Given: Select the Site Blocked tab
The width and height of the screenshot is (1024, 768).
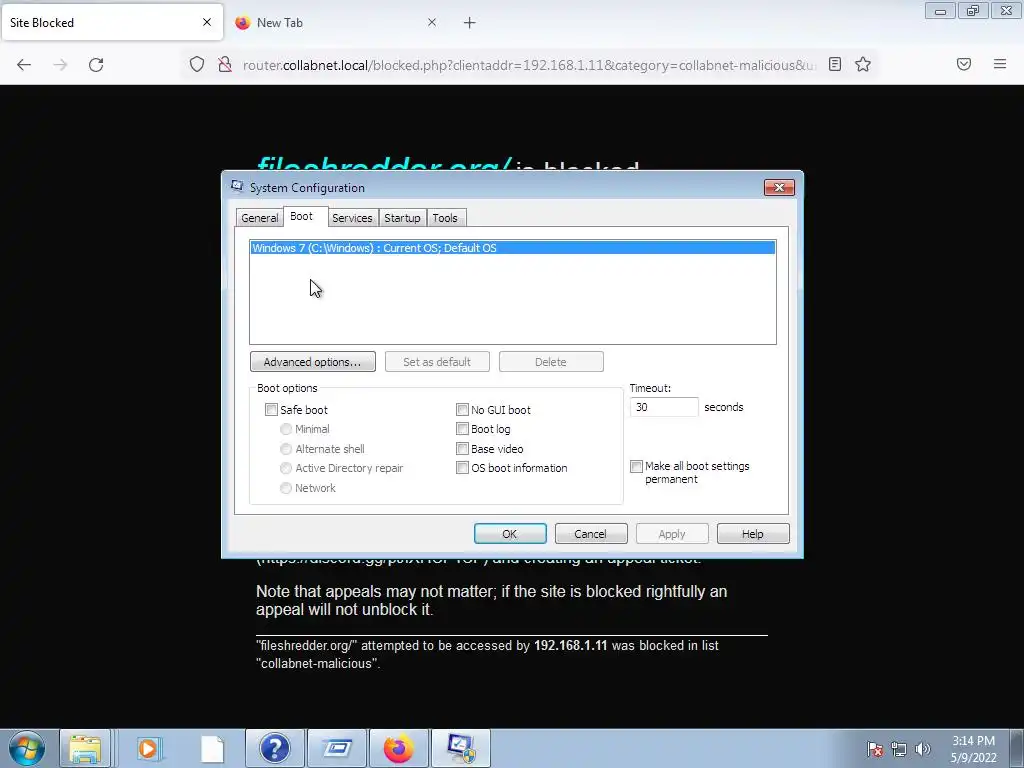Looking at the screenshot, I should 112,23.
